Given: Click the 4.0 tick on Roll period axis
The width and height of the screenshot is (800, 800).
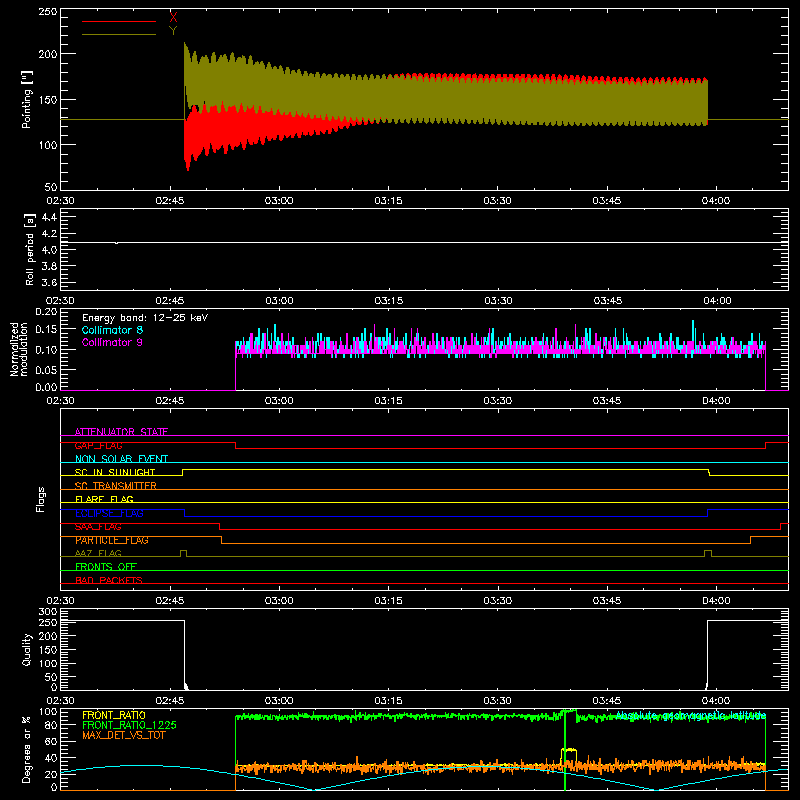Looking at the screenshot, I should tap(49, 250).
